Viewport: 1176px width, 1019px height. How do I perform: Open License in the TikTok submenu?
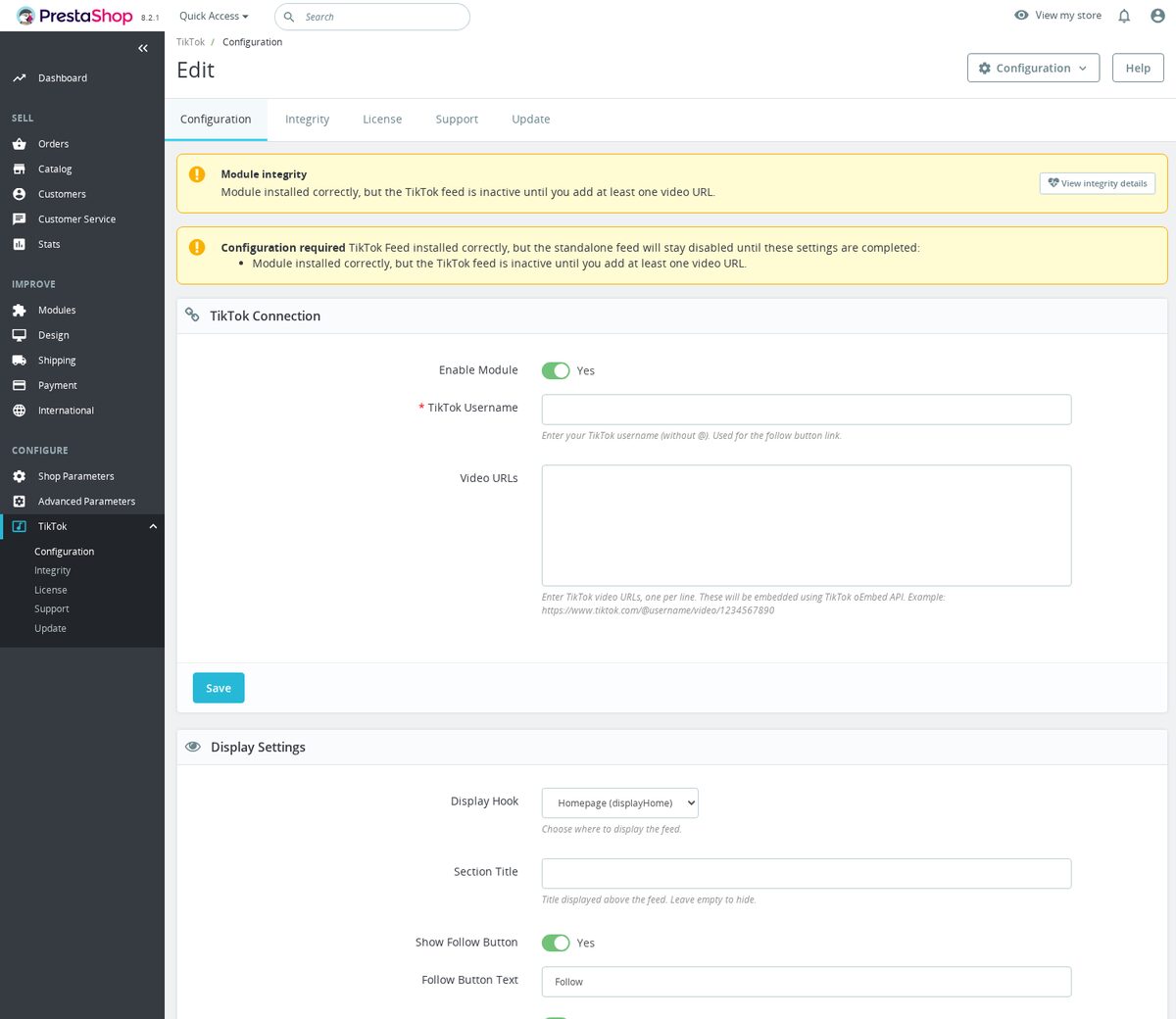pos(51,590)
